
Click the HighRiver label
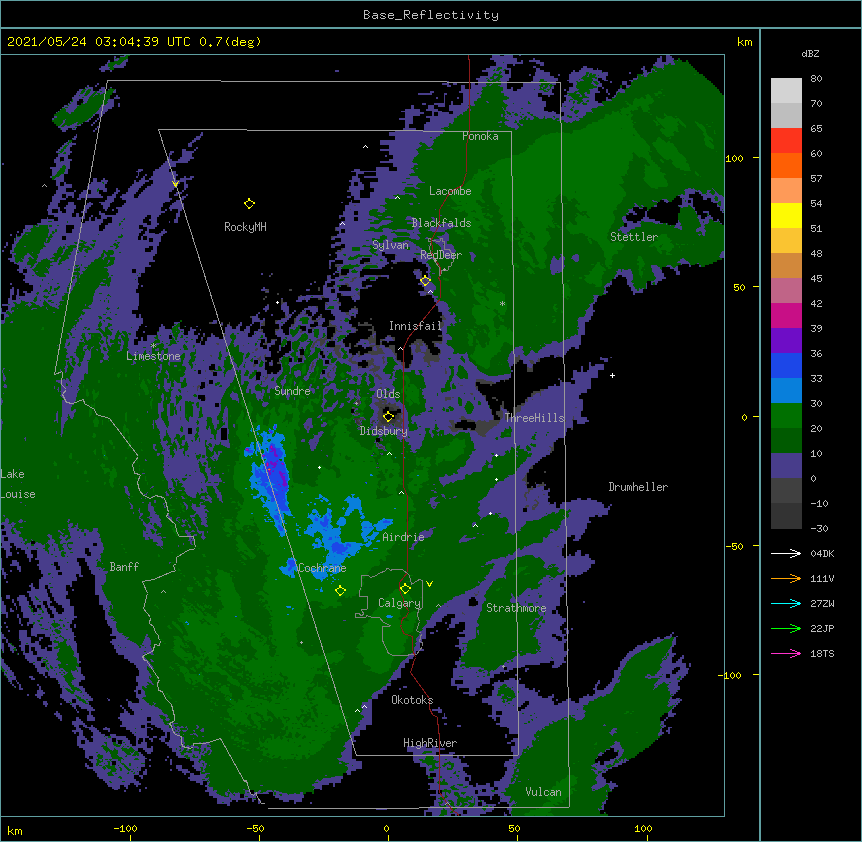coord(430,743)
